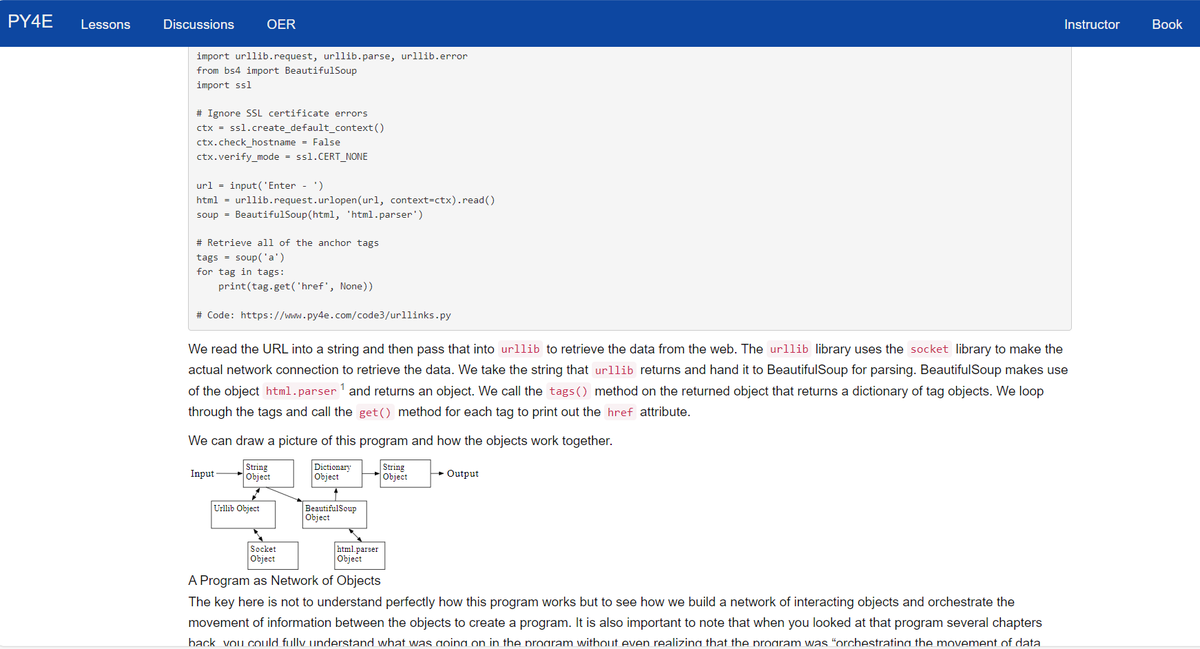Image resolution: width=1200 pixels, height=649 pixels.
Task: Click the 'Output' label in the diagram
Action: point(462,474)
